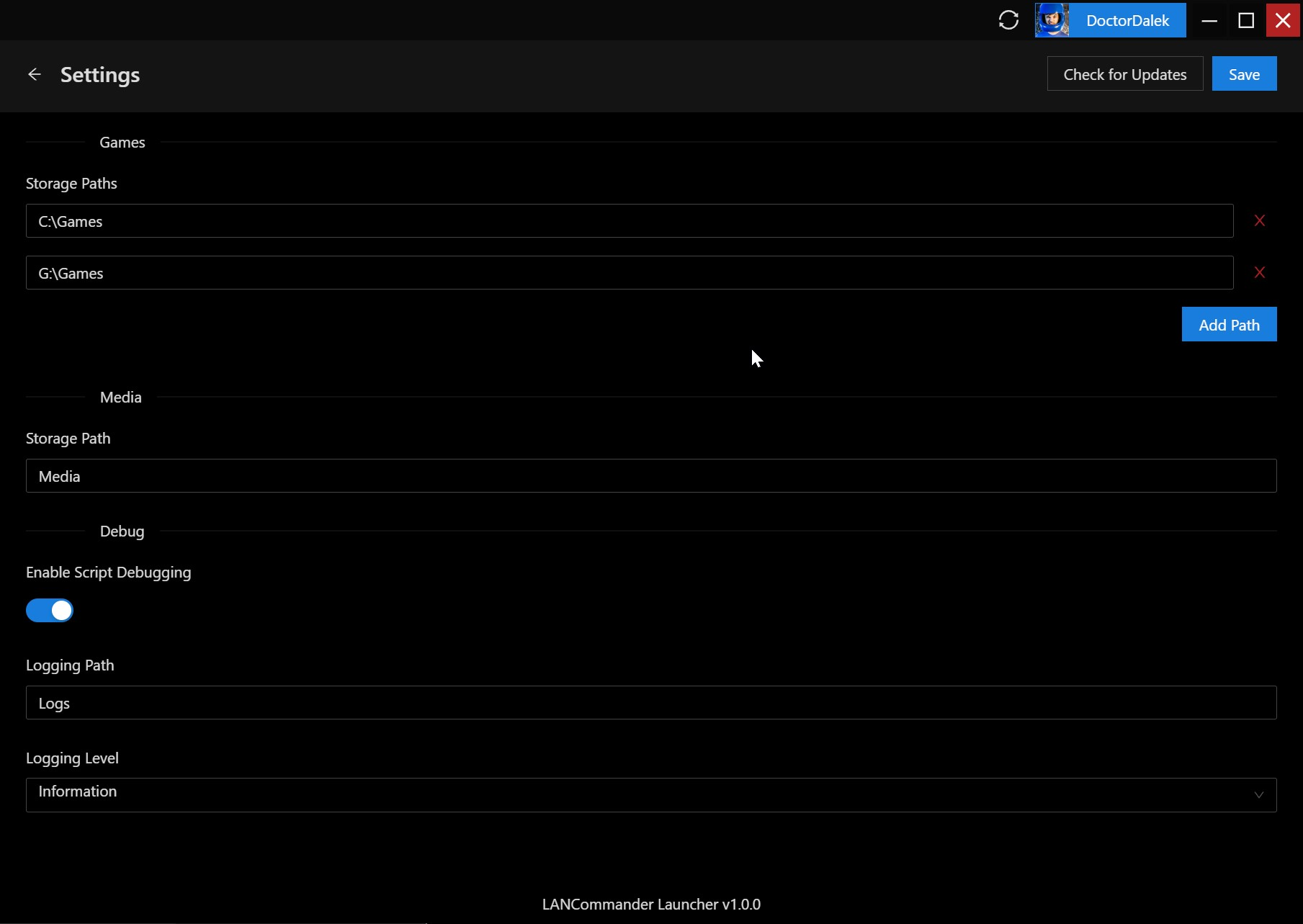1303x924 pixels.
Task: Click the DoctorDalek profile avatar
Action: click(1051, 19)
